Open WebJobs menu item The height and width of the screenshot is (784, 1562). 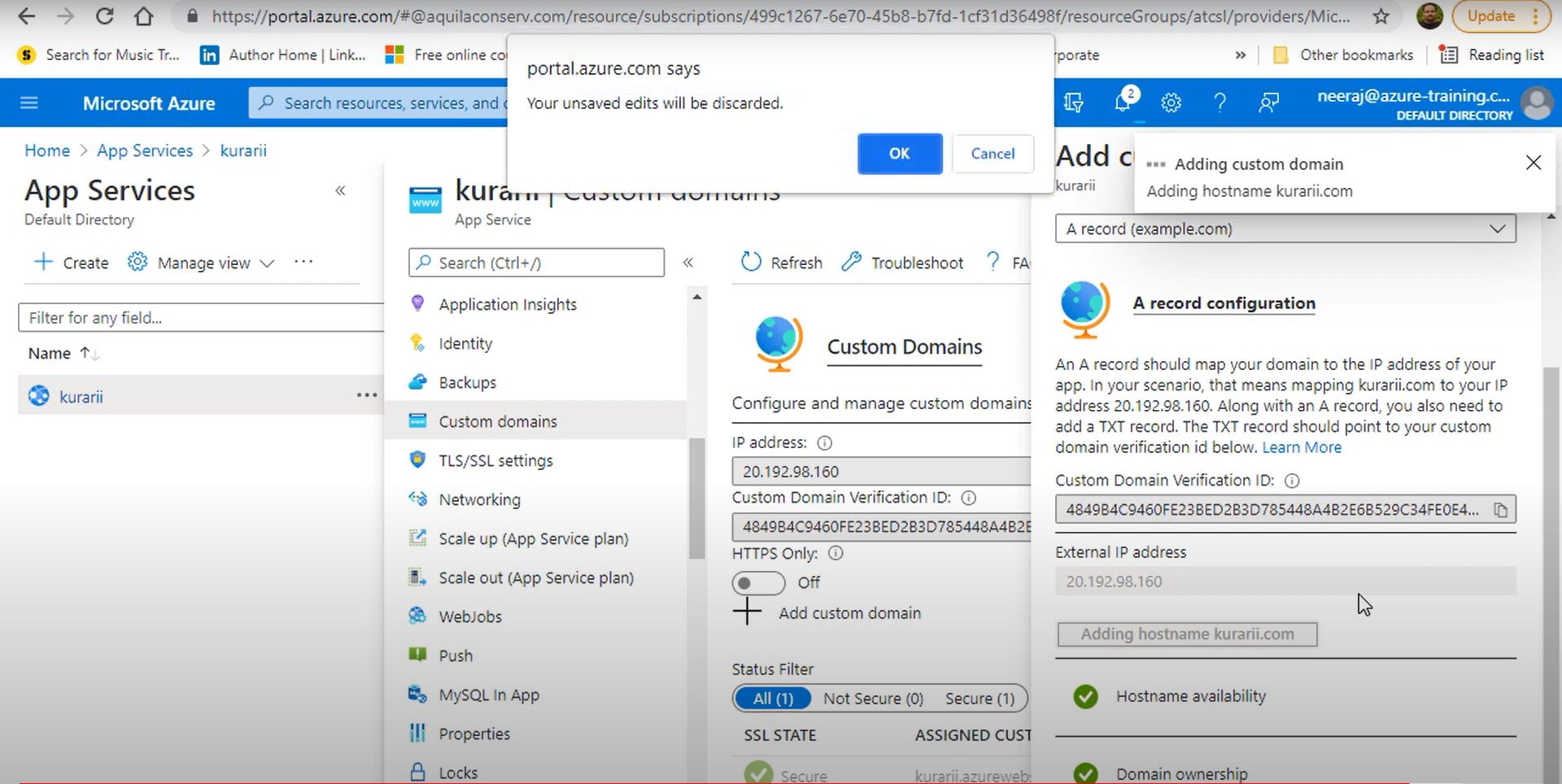point(470,616)
